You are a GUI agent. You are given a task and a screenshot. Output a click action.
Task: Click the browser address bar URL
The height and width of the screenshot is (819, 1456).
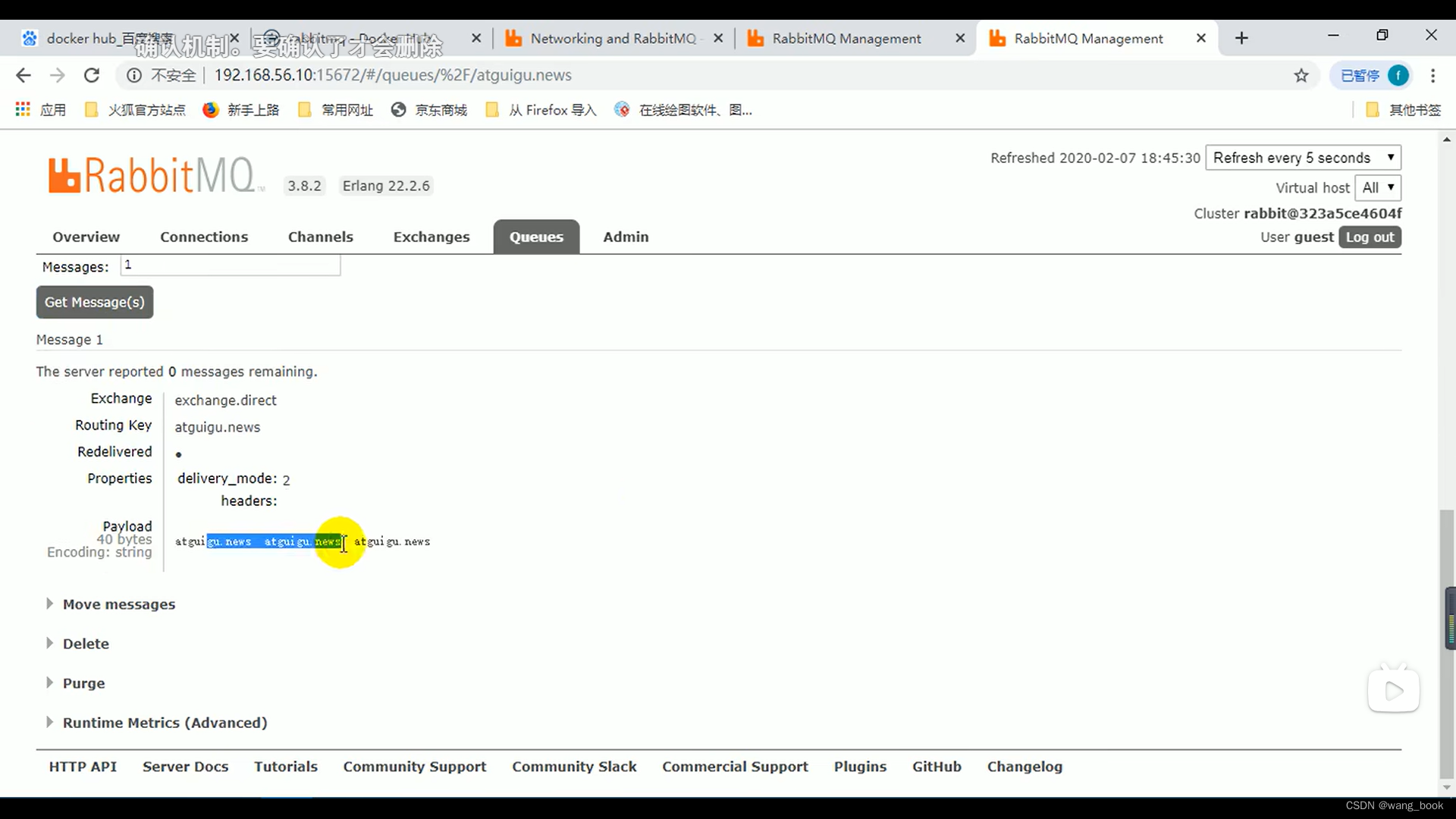[393, 75]
